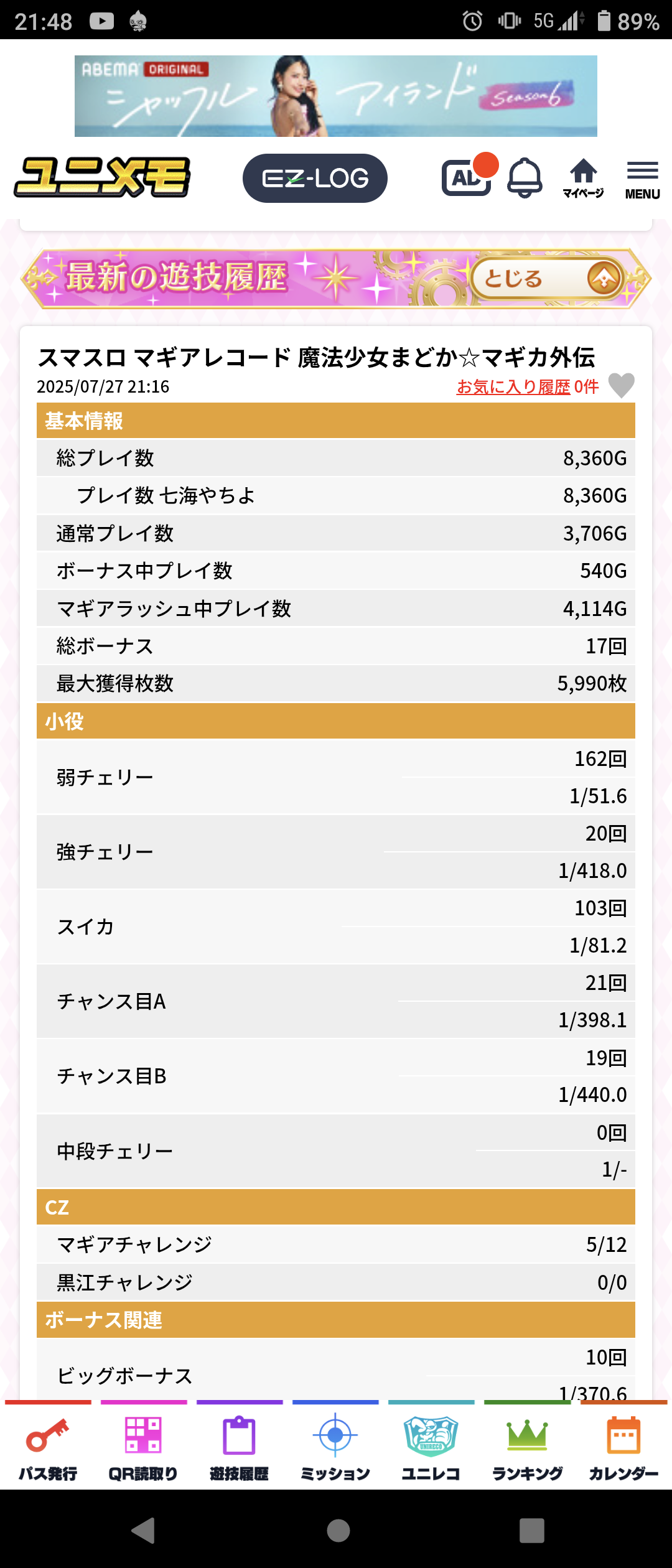Screen dimensions: 672x1568
Task: Open カレンダー calendar icon
Action: pyautogui.click(x=623, y=1448)
